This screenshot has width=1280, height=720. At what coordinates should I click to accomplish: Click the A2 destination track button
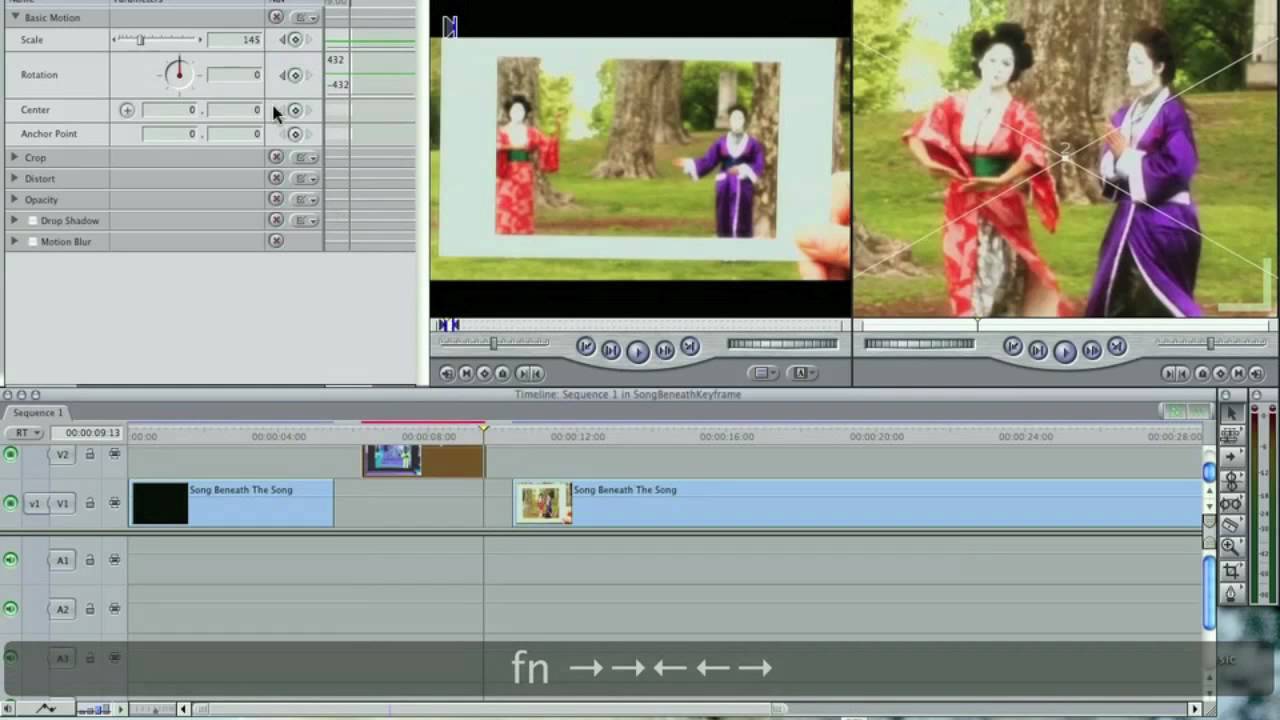(62, 608)
